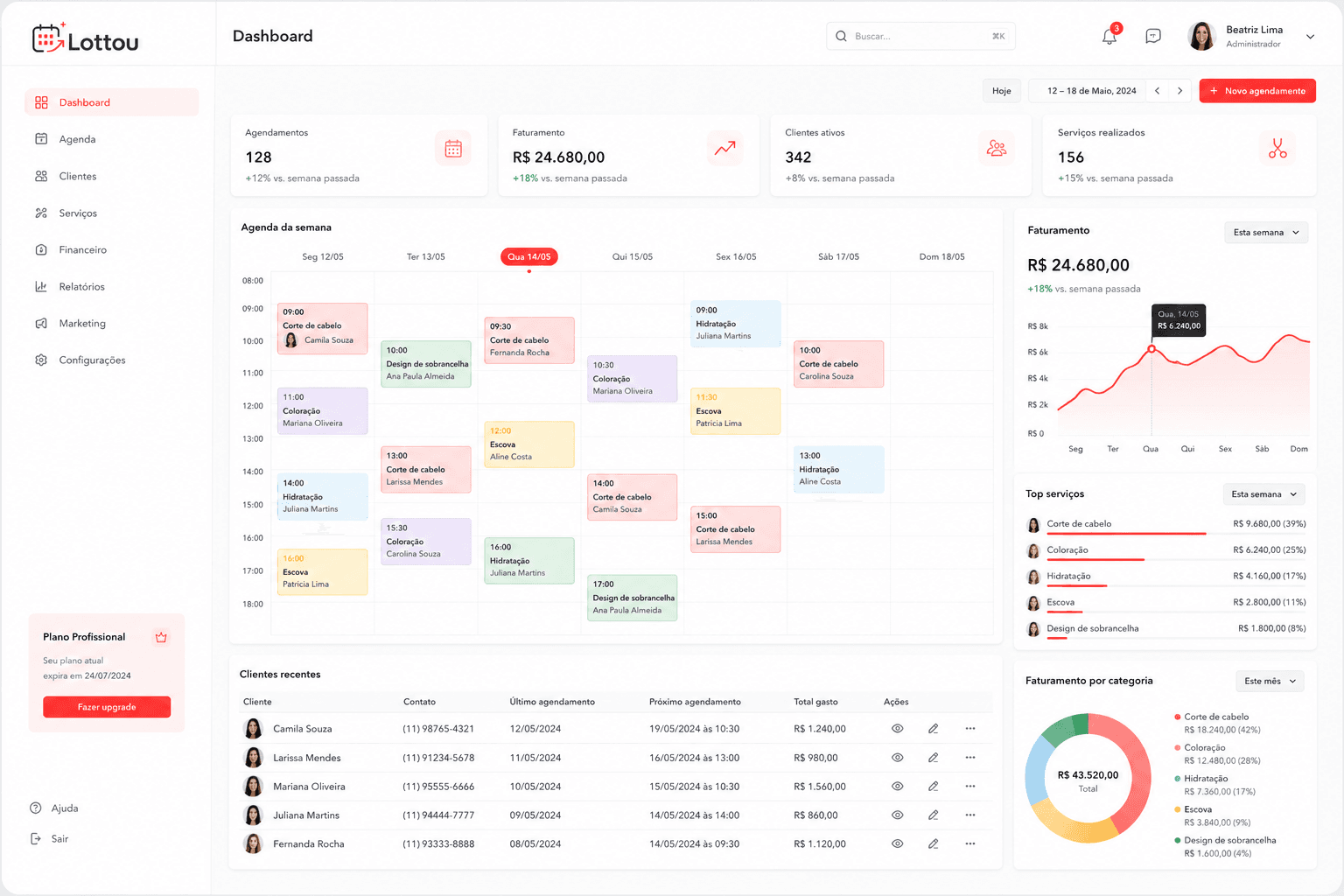This screenshot has width=1344, height=896.
Task: Click the Clientes ativos people icon
Action: 997,149
